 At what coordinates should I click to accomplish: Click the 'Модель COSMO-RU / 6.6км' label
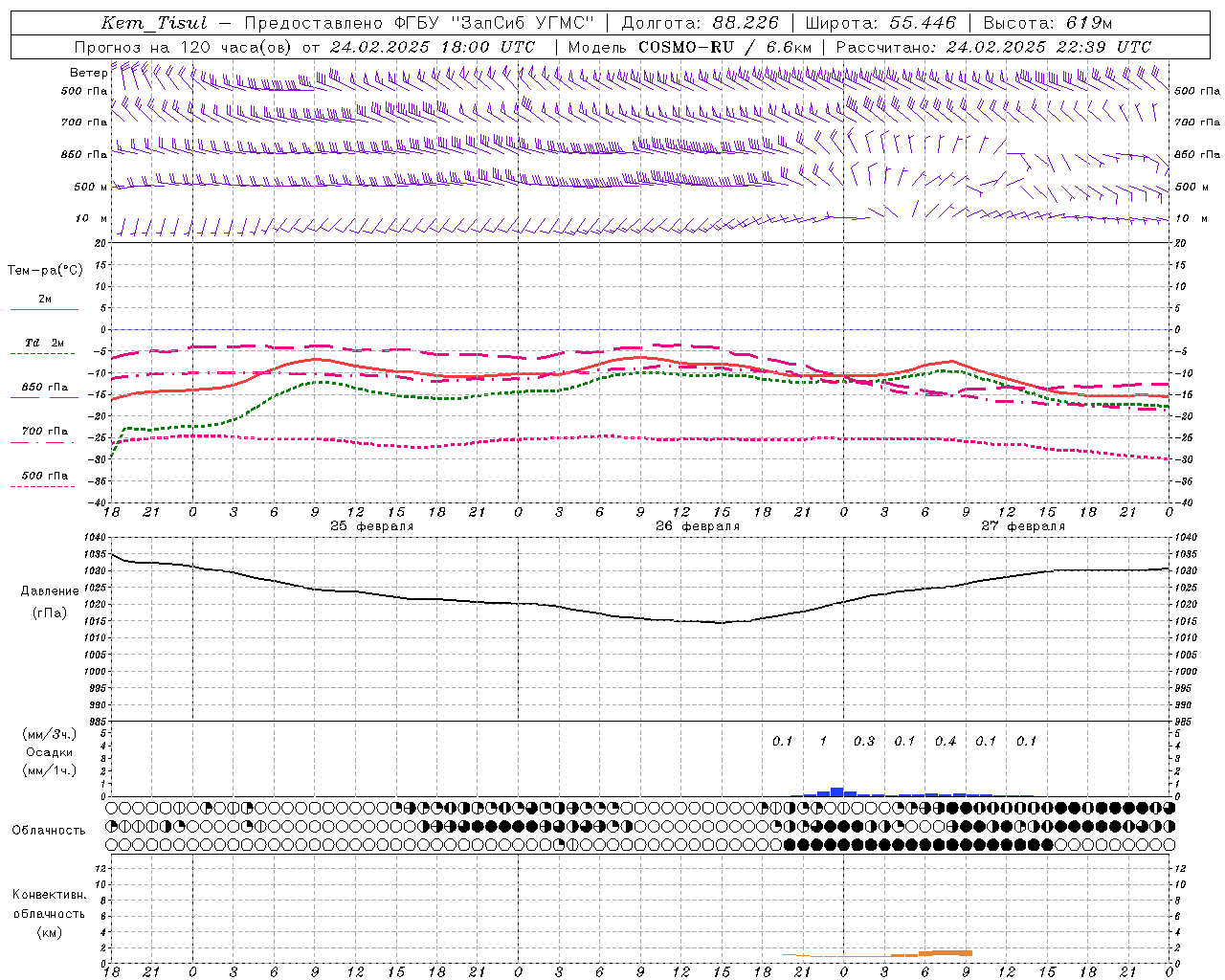[x=690, y=47]
